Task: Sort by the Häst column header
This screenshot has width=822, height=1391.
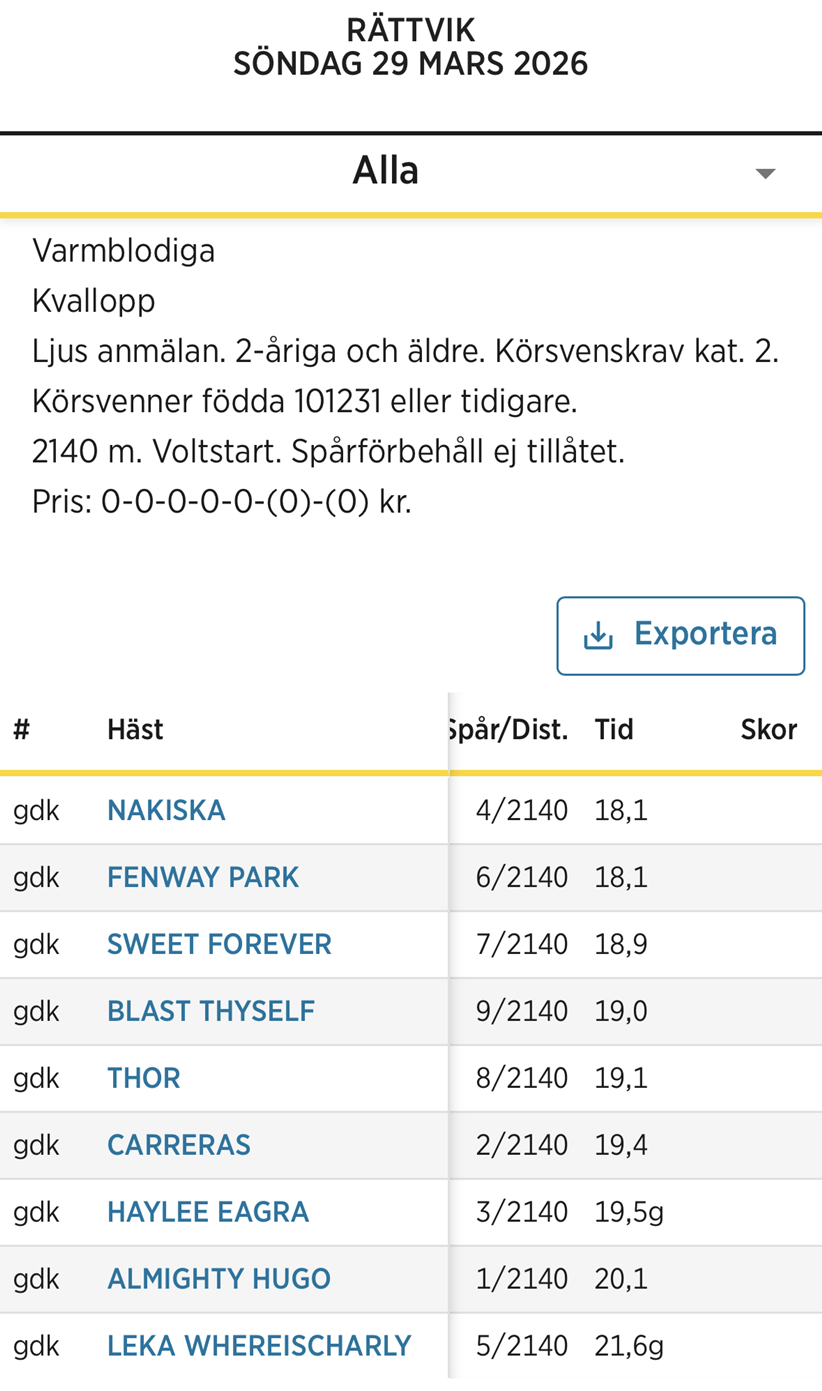Action: click(135, 730)
